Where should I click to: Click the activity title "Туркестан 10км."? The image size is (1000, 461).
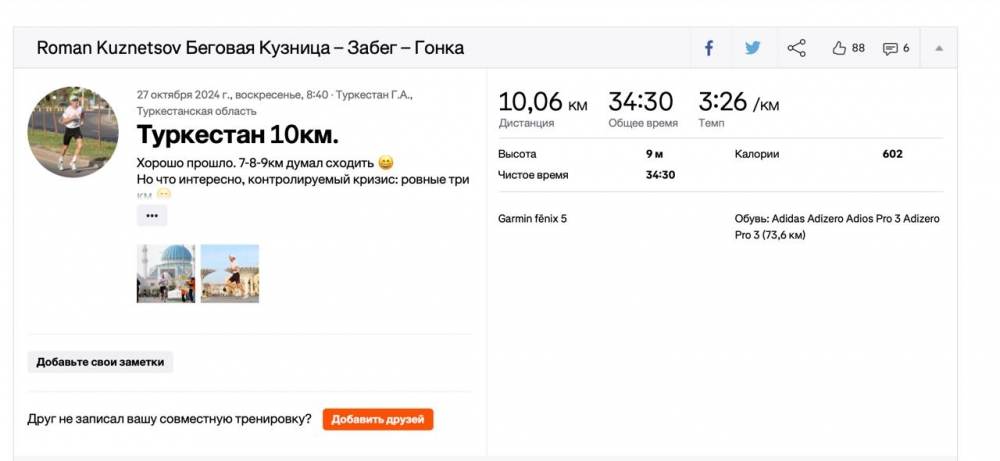237,134
